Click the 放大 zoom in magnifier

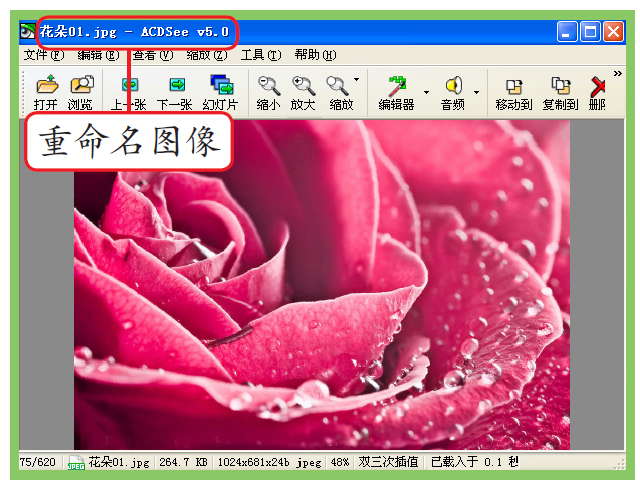tap(302, 87)
